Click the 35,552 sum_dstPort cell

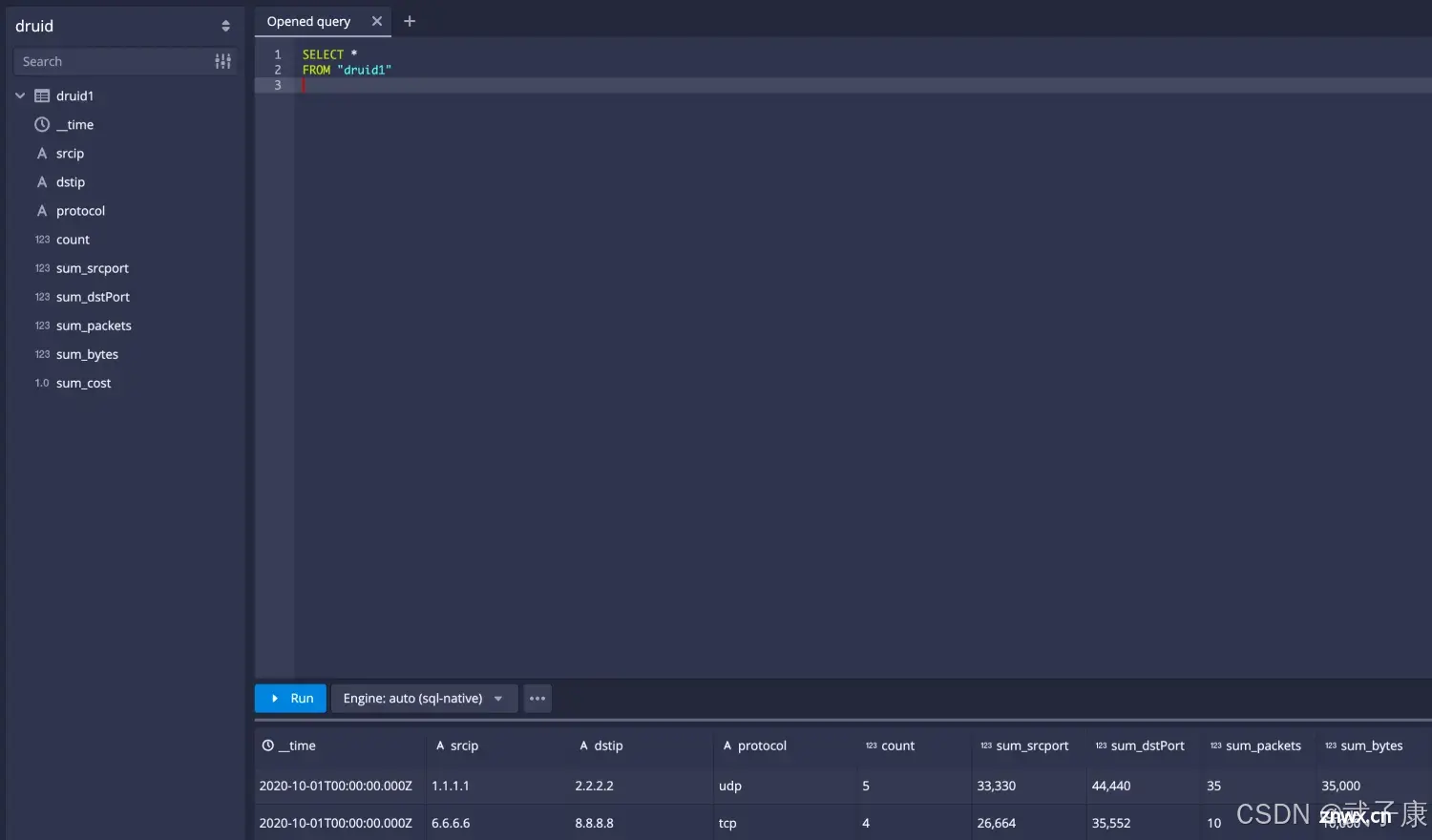1144,823
